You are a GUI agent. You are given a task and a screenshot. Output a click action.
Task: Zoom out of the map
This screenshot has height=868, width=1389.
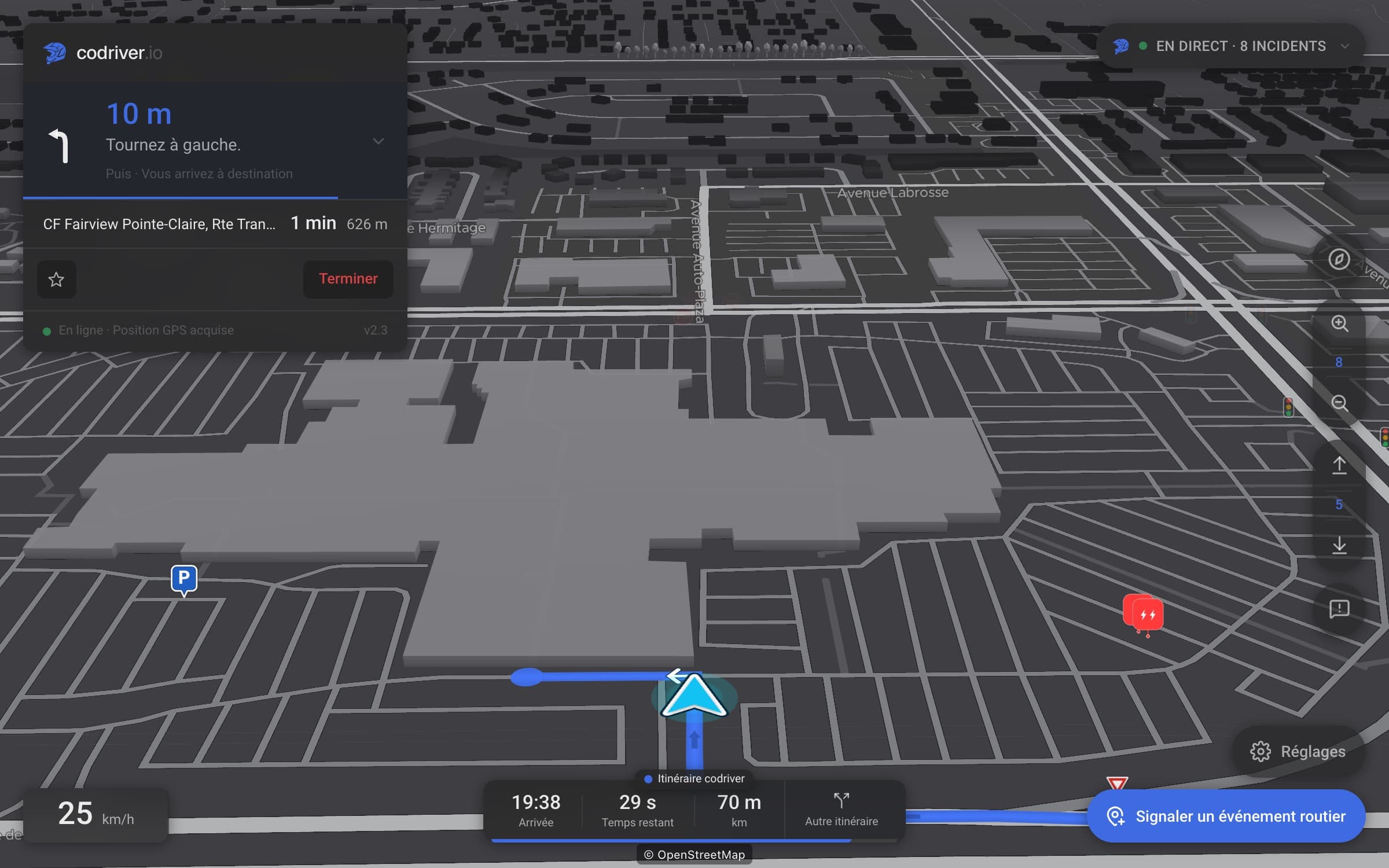[x=1339, y=403]
